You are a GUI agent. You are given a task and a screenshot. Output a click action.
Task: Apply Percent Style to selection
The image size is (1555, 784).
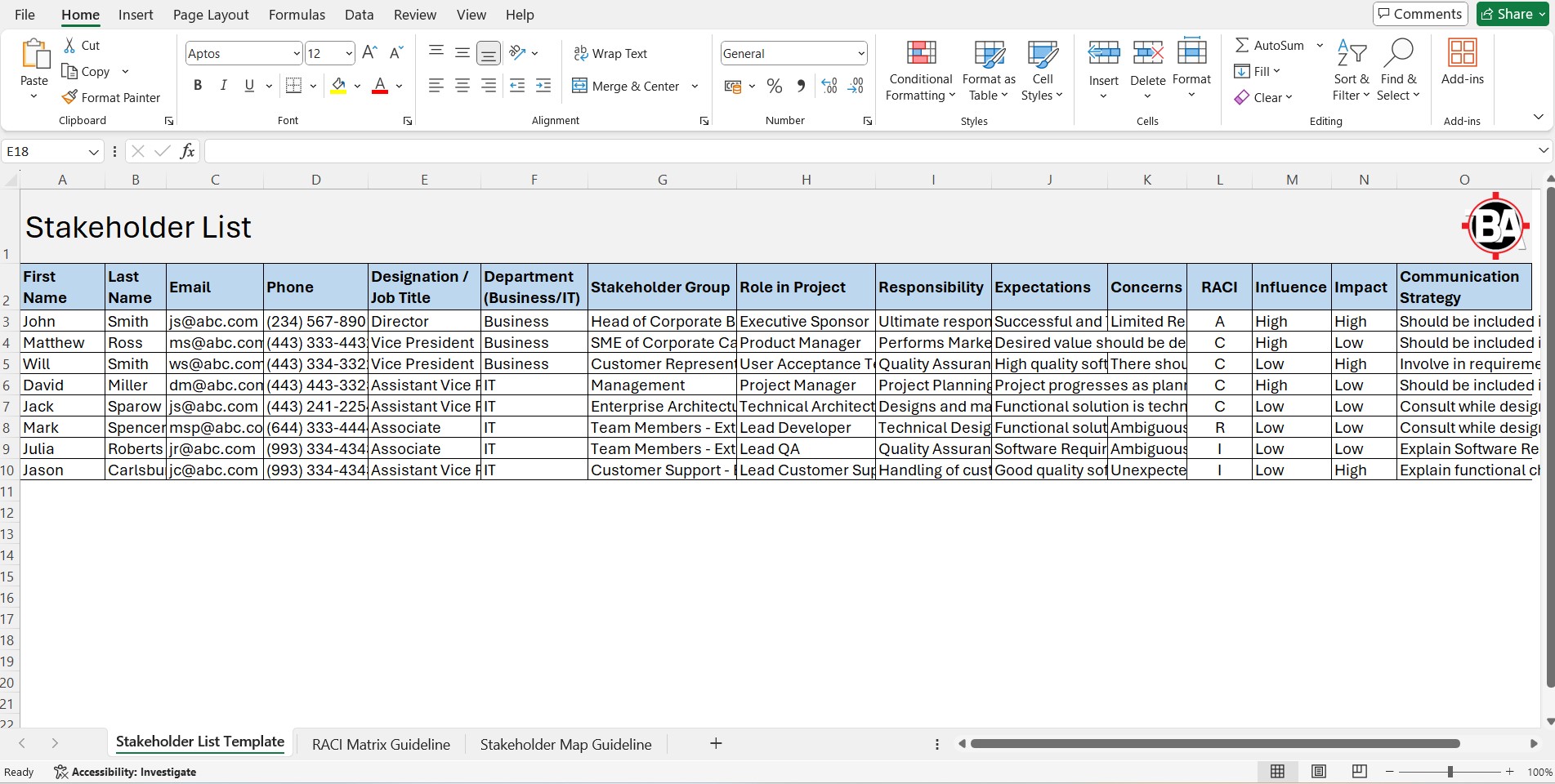pos(774,86)
